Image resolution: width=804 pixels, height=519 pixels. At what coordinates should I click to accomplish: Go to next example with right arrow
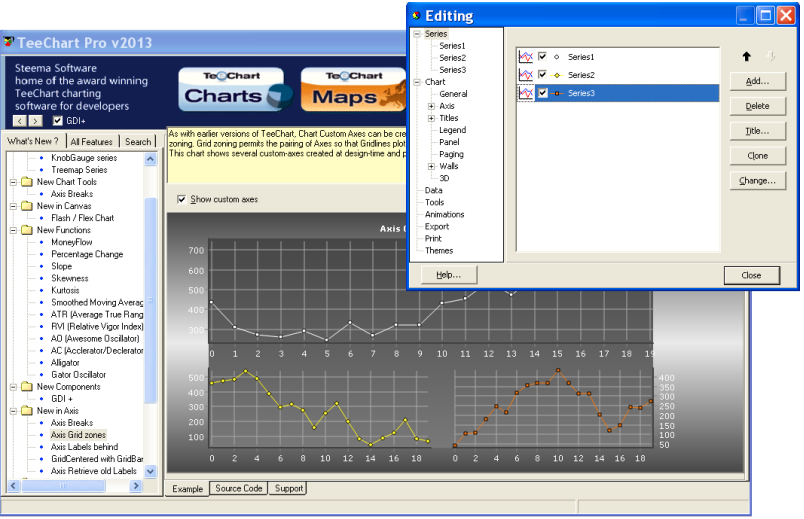click(x=35, y=121)
